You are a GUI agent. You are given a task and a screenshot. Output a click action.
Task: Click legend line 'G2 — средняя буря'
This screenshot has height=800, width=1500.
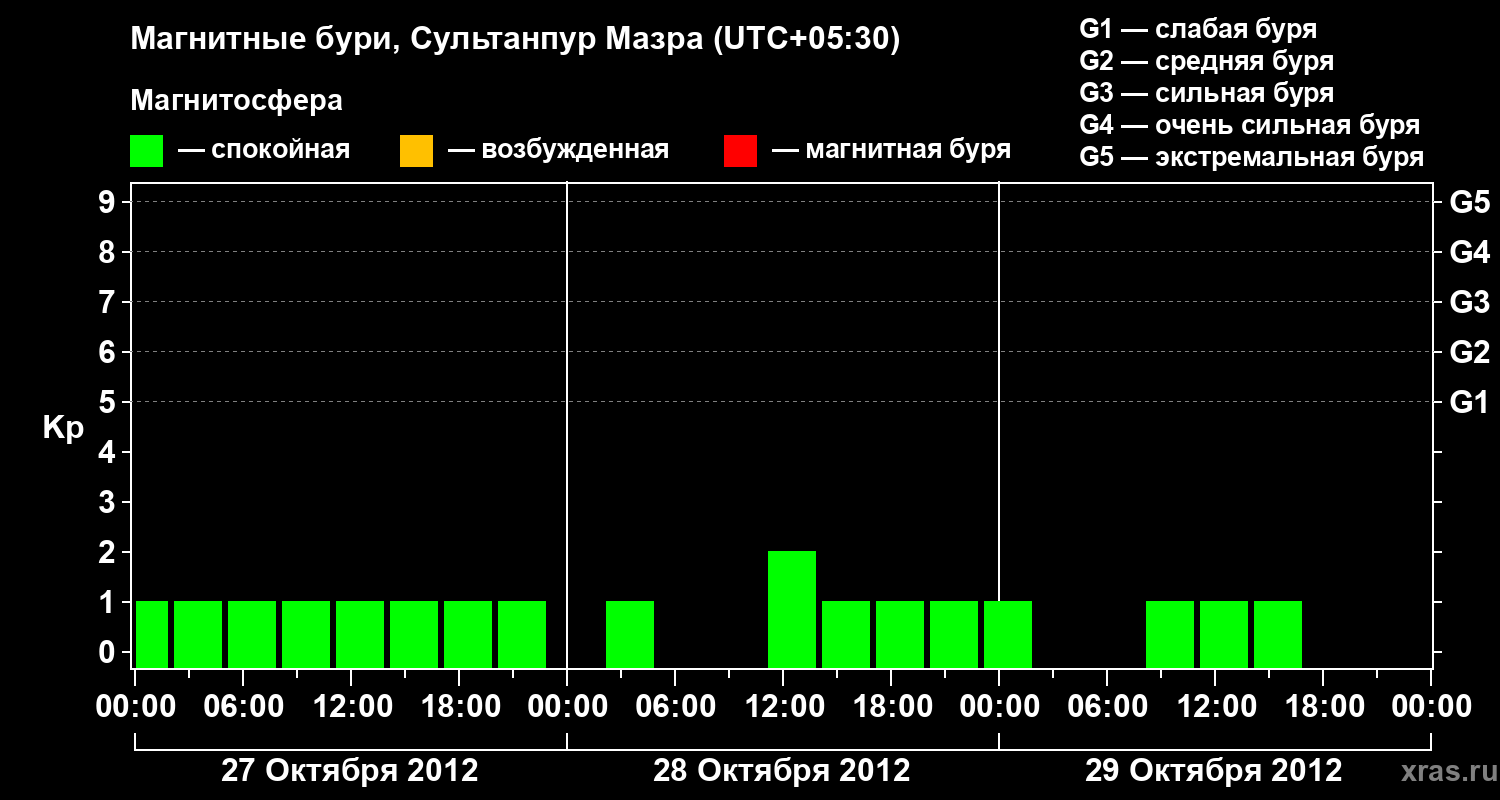pos(1207,61)
